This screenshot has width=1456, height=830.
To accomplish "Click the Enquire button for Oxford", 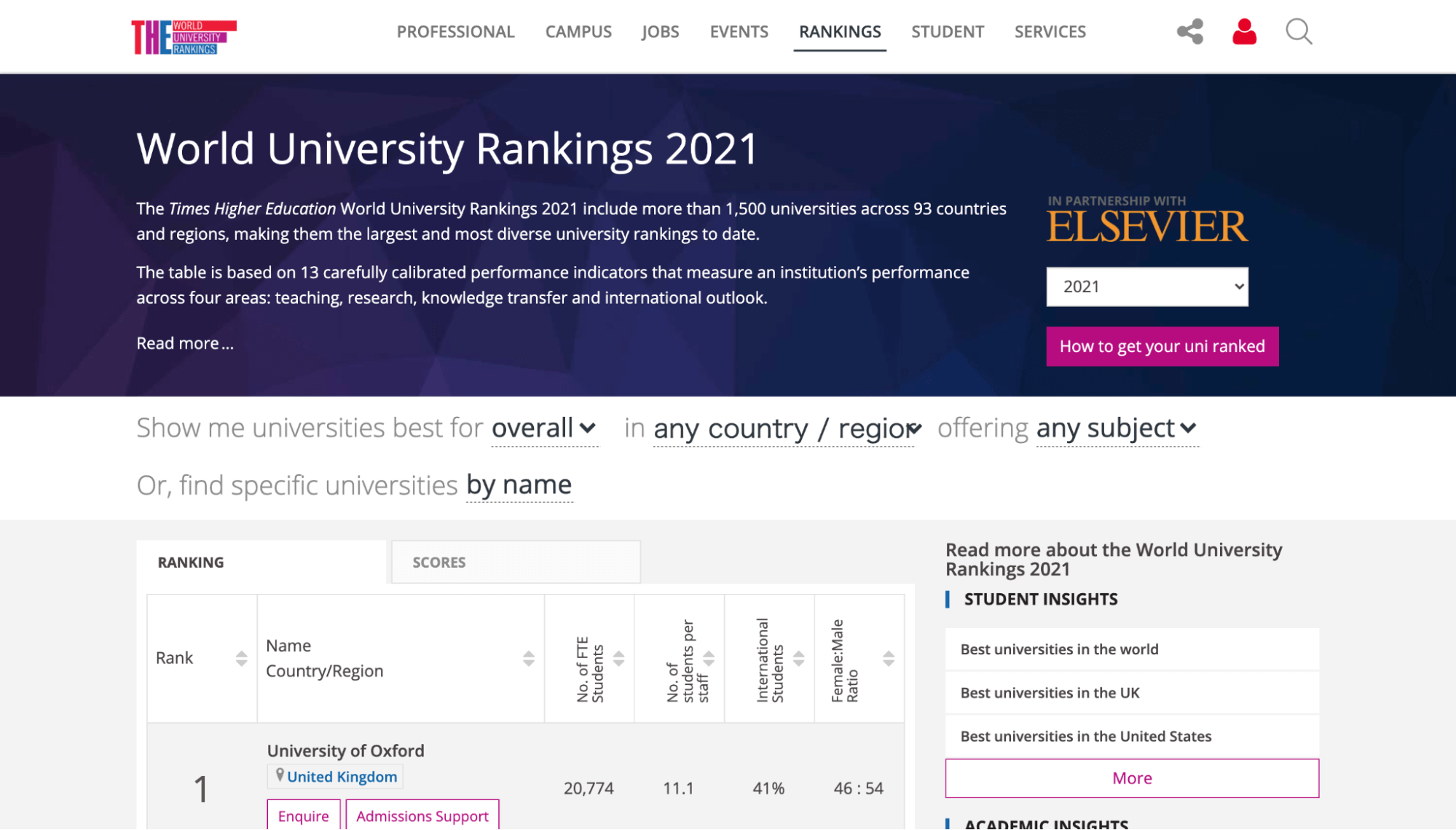I will pos(303,815).
